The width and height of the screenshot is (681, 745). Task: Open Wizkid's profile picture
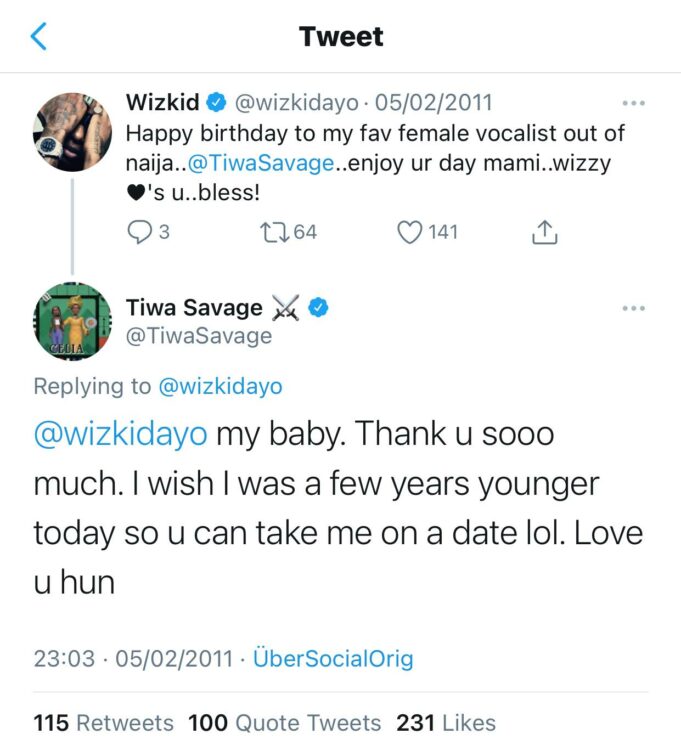click(x=71, y=132)
